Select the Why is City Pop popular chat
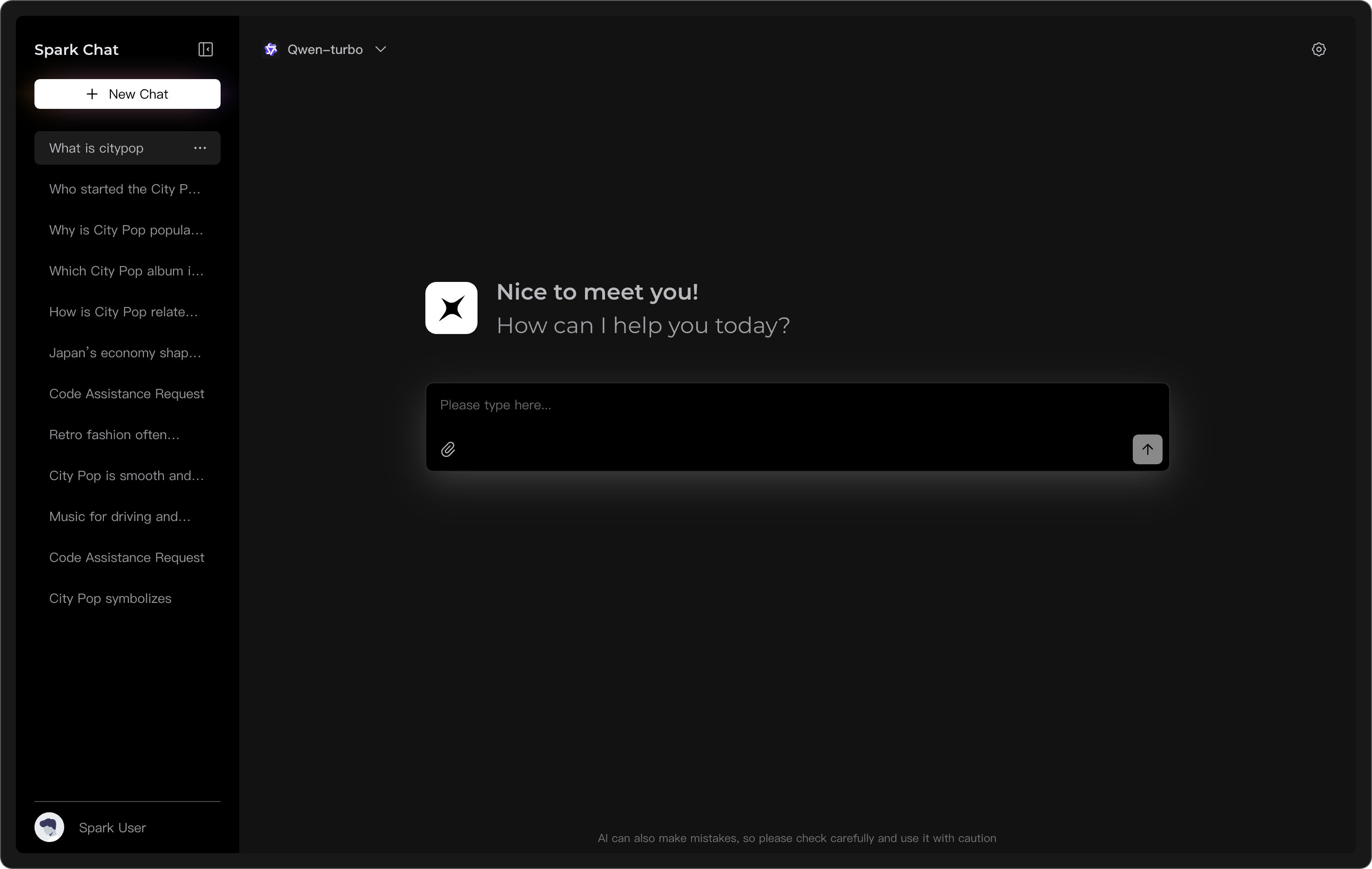This screenshot has height=869, width=1372. click(x=126, y=230)
